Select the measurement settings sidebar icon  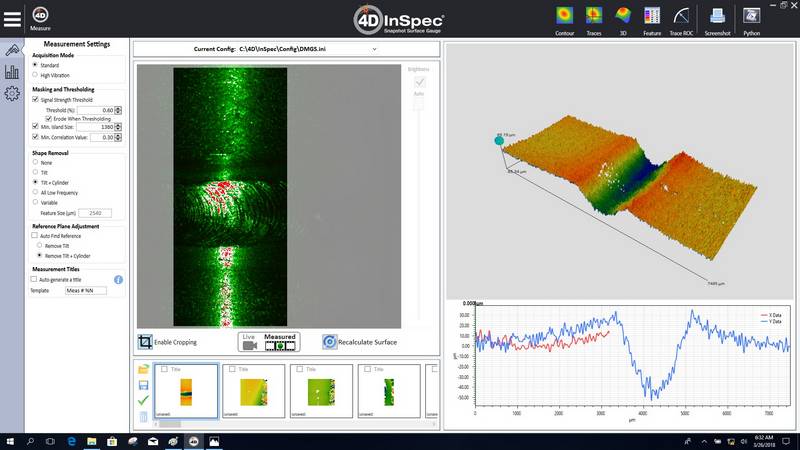pyautogui.click(x=12, y=50)
